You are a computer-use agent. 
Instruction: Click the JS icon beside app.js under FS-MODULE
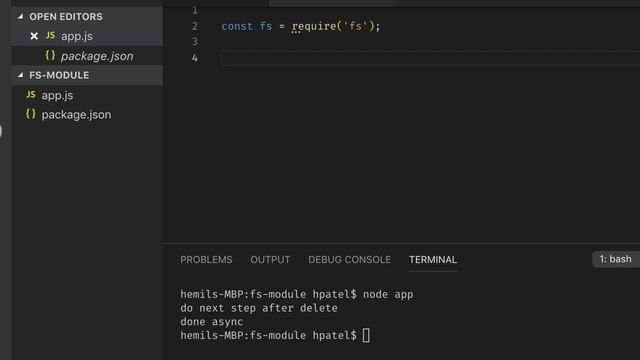(31, 95)
